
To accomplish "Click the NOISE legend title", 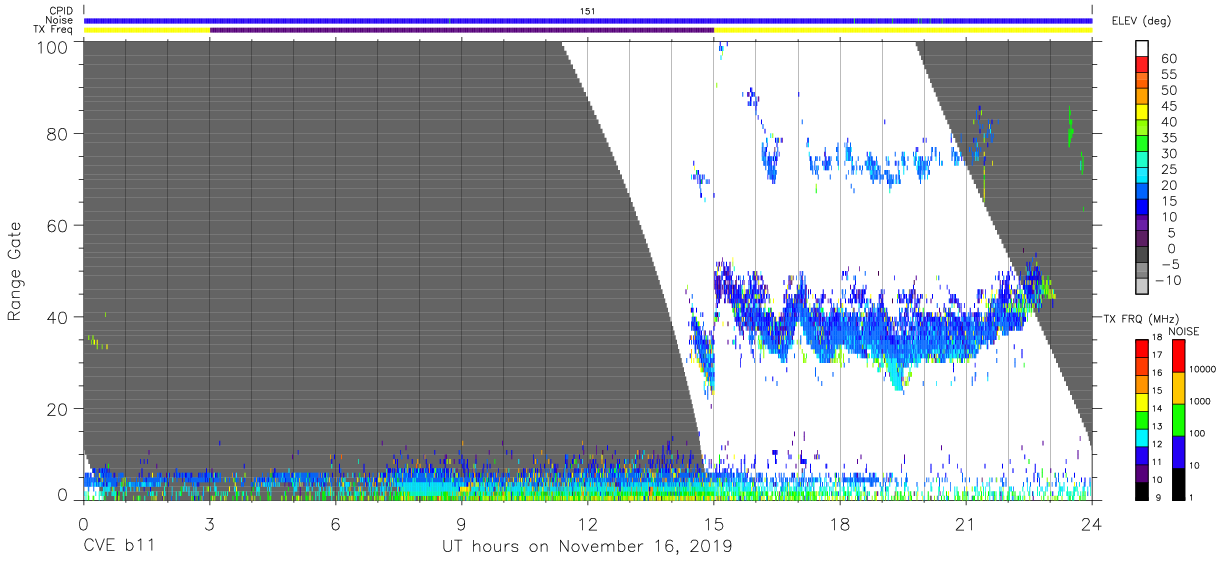I will click(1184, 331).
